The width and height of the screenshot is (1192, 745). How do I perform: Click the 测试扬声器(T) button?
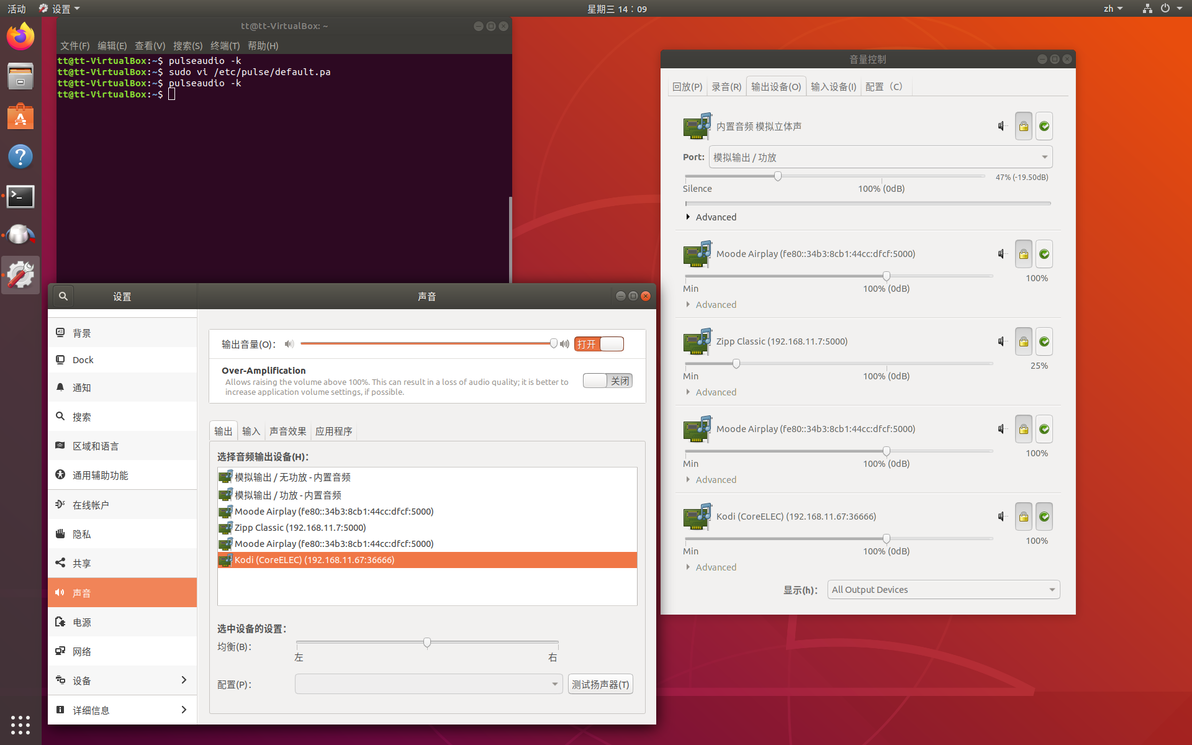click(x=601, y=684)
